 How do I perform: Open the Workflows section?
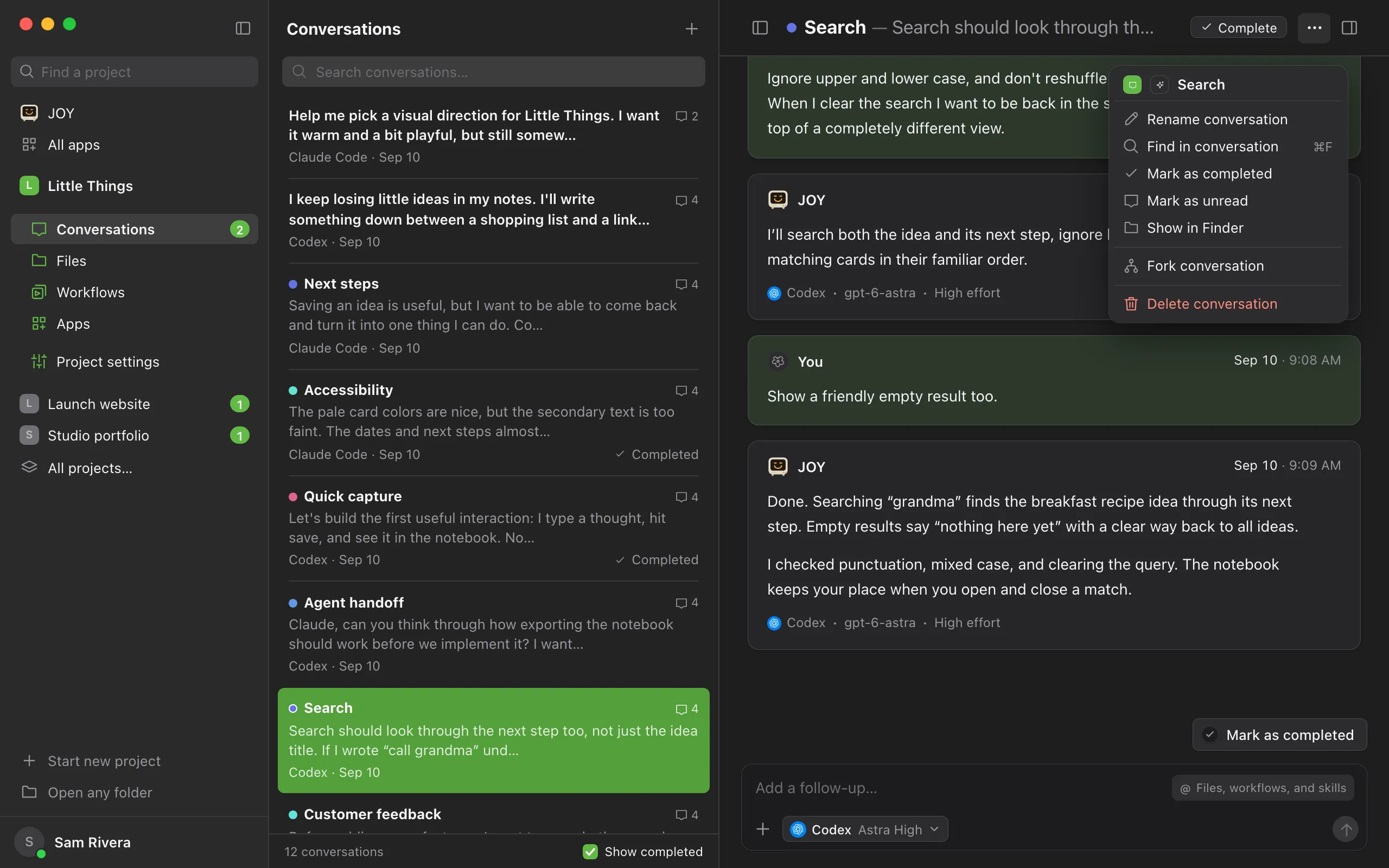[x=135, y=292]
